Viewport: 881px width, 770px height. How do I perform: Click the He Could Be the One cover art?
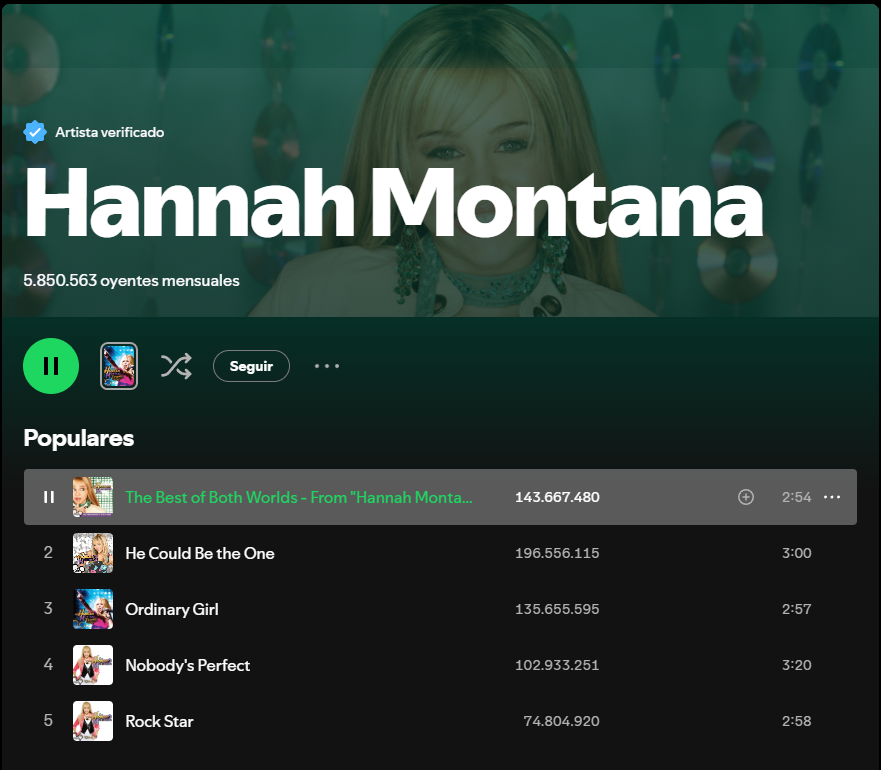pos(93,553)
